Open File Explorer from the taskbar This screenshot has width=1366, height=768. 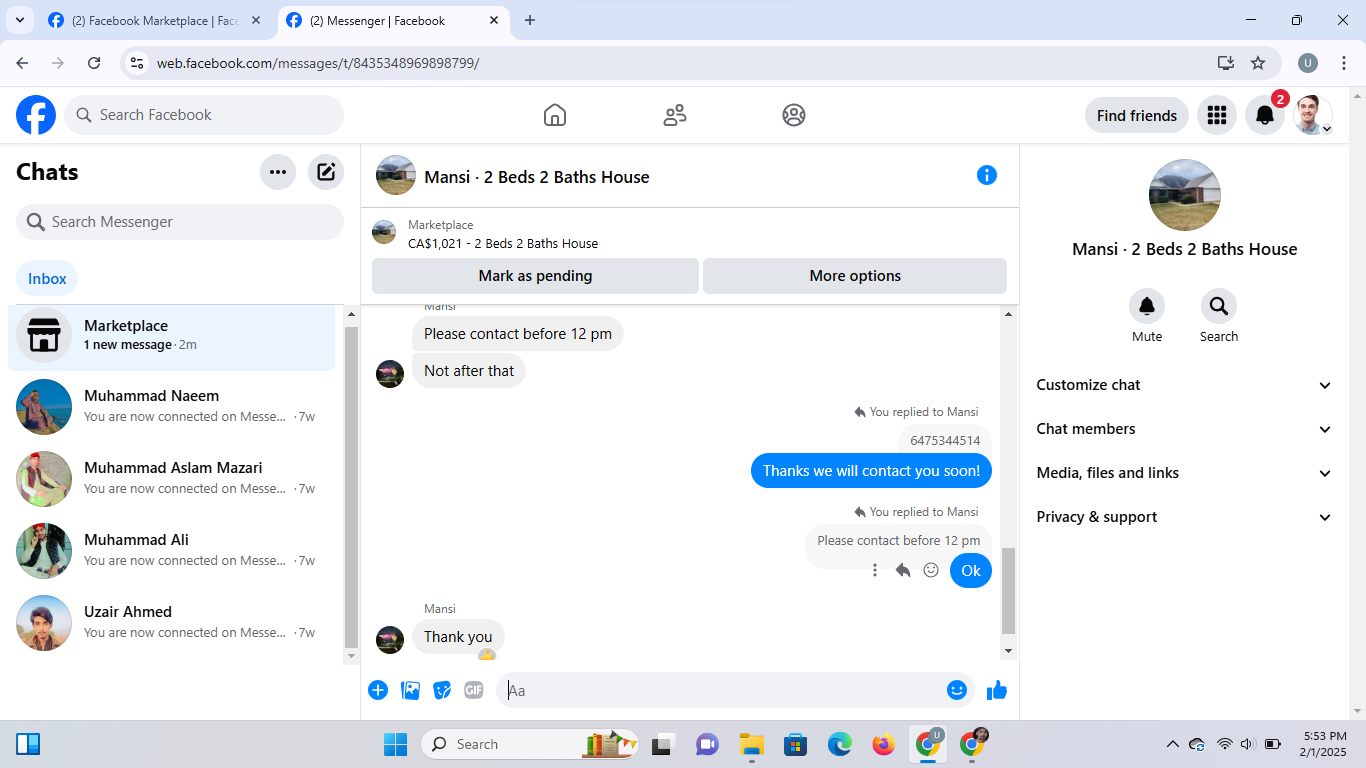click(751, 744)
